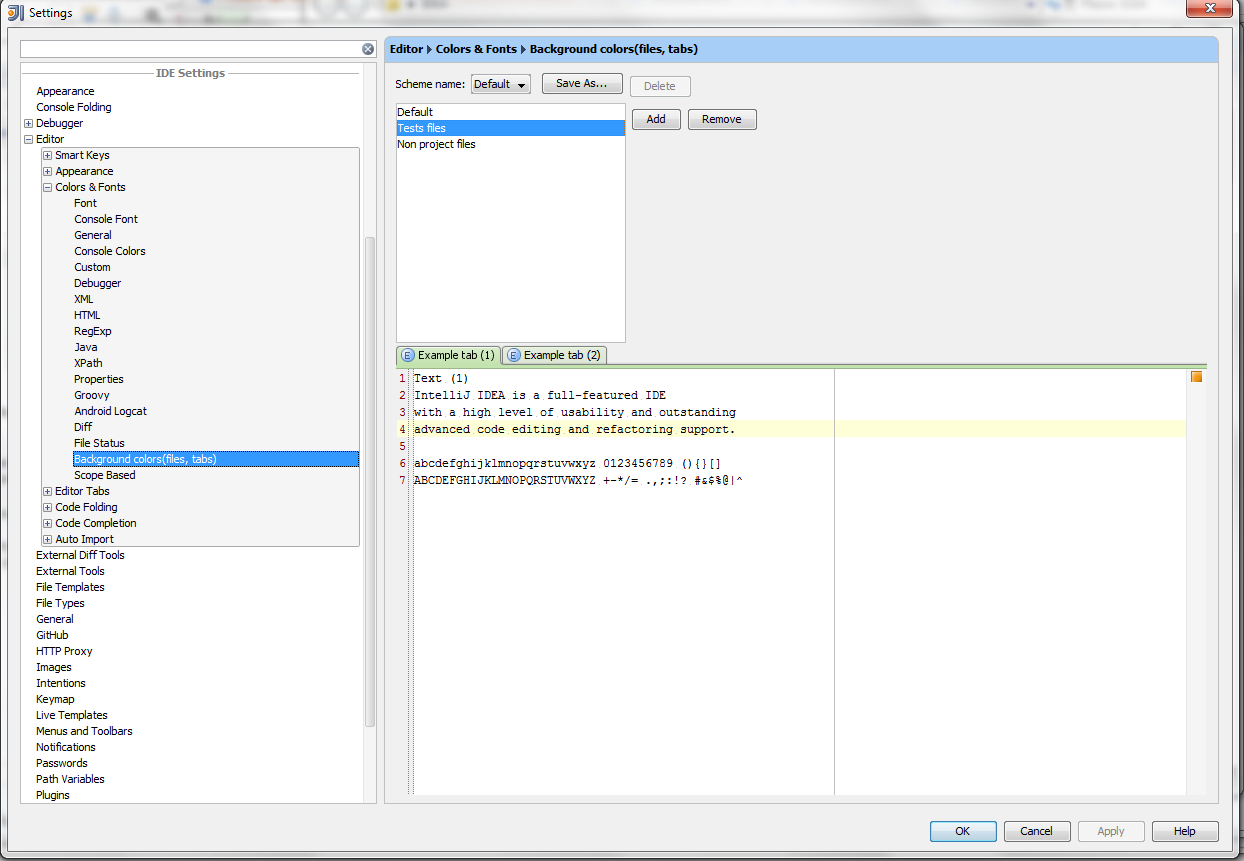Expand the Code Completion node
The width and height of the screenshot is (1244, 861).
pyautogui.click(x=47, y=524)
